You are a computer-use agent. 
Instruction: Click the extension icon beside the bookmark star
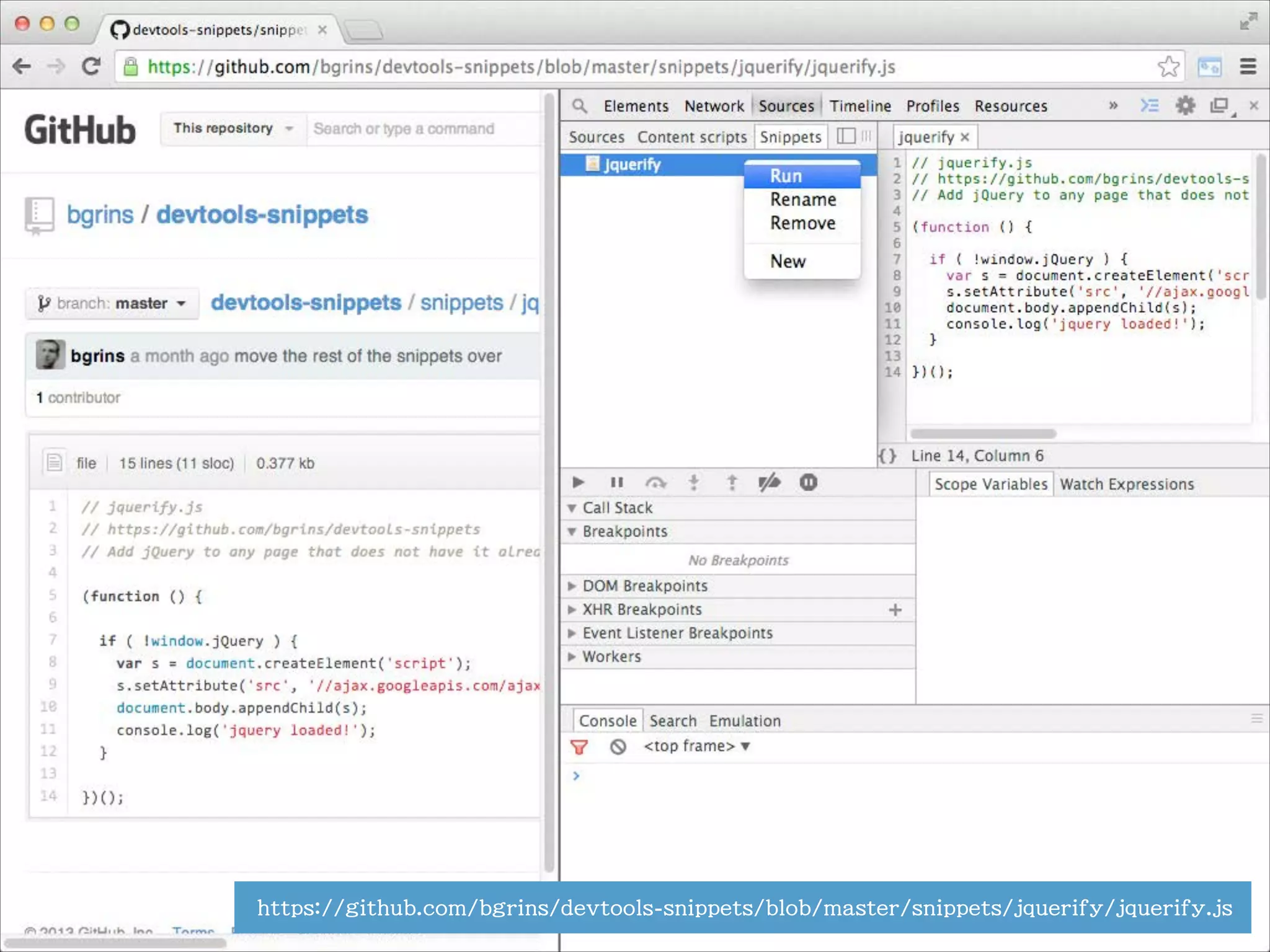point(1209,66)
